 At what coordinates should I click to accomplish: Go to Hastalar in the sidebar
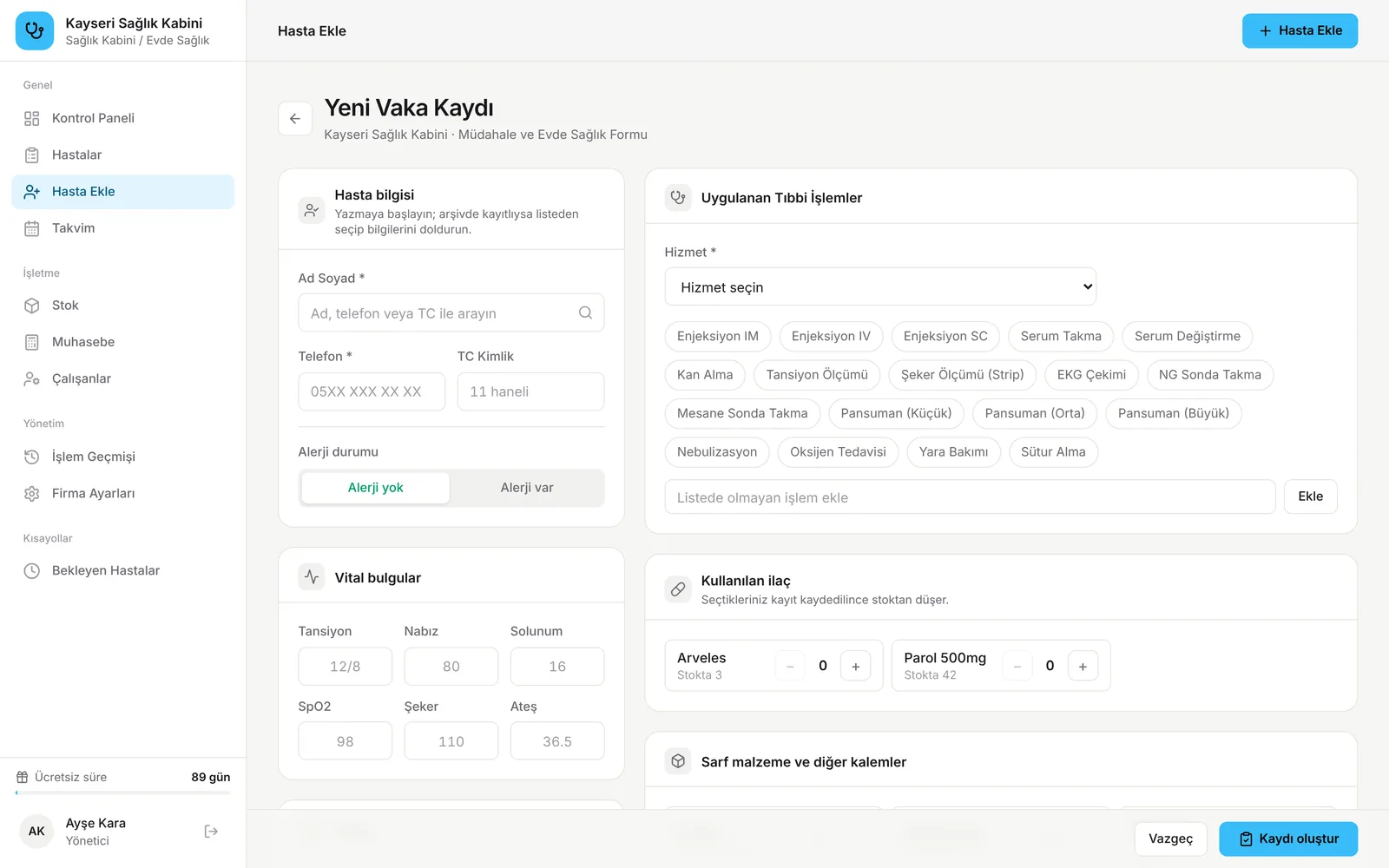pos(123,155)
